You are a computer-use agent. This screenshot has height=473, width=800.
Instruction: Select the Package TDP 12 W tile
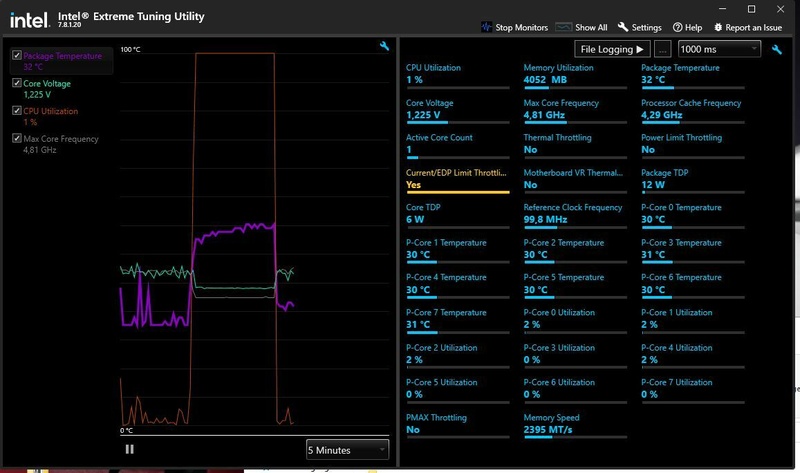pyautogui.click(x=692, y=181)
